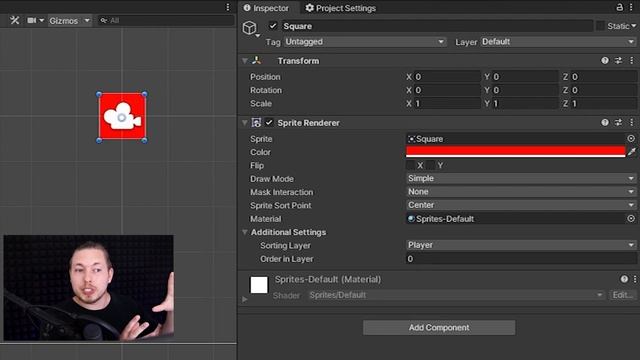
Task: Open Scene view three-dot options menu
Action: [x=228, y=7]
